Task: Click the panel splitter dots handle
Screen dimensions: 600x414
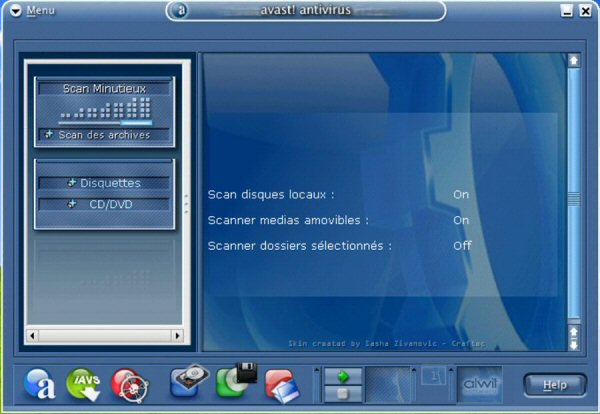Action: click(x=186, y=204)
